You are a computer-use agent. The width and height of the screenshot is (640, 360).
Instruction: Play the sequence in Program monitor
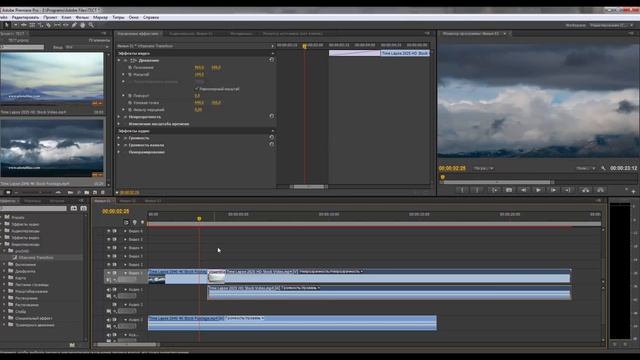(538, 190)
